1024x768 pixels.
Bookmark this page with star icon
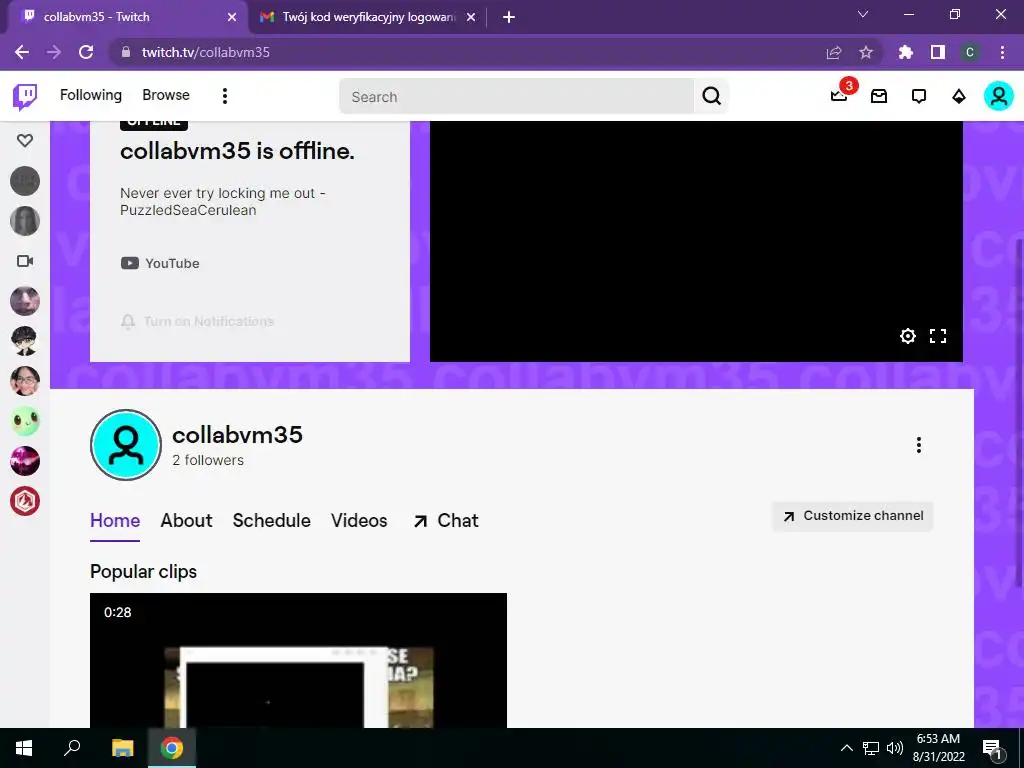pos(866,52)
